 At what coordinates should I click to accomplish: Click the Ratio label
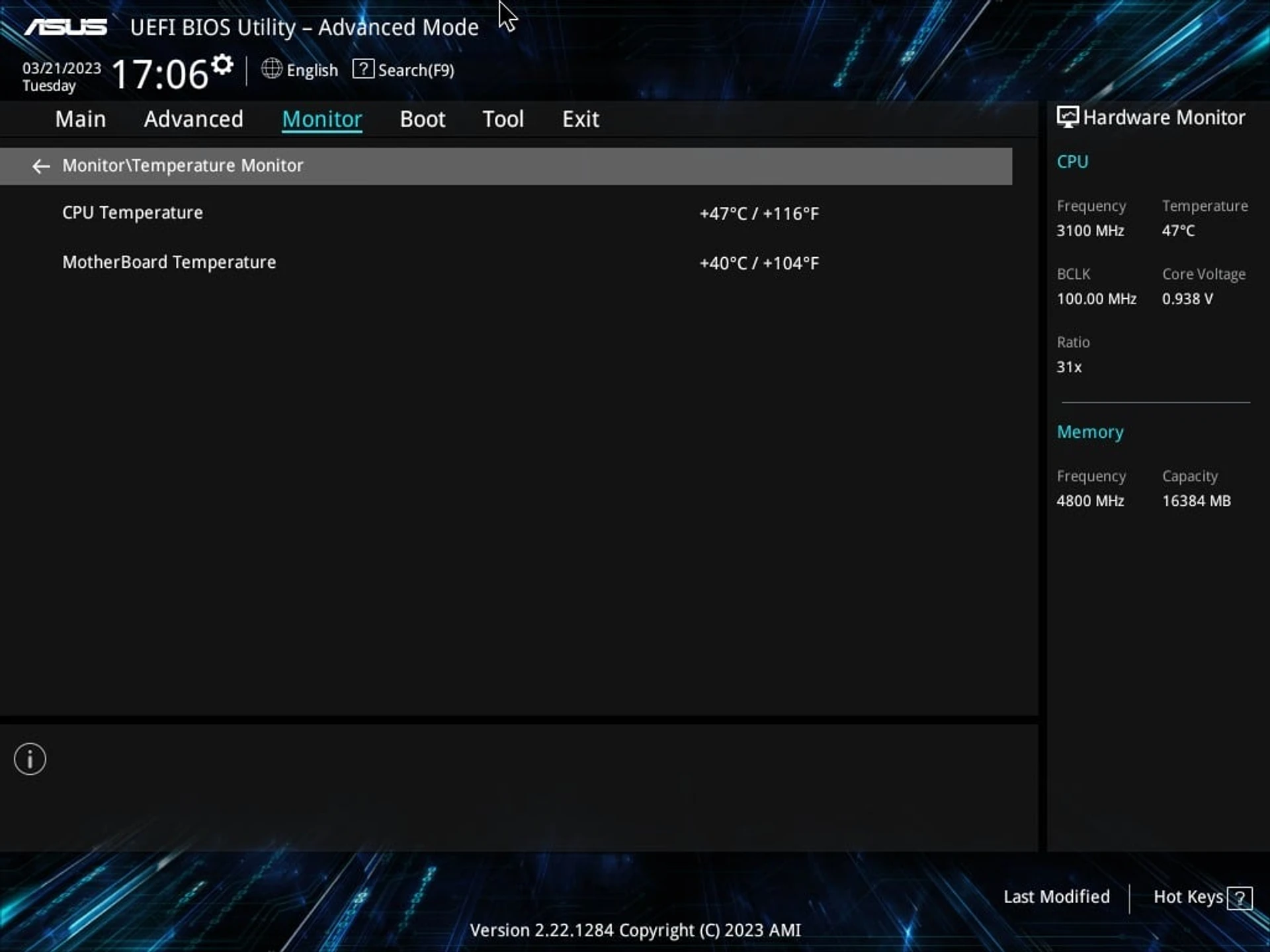tap(1073, 342)
